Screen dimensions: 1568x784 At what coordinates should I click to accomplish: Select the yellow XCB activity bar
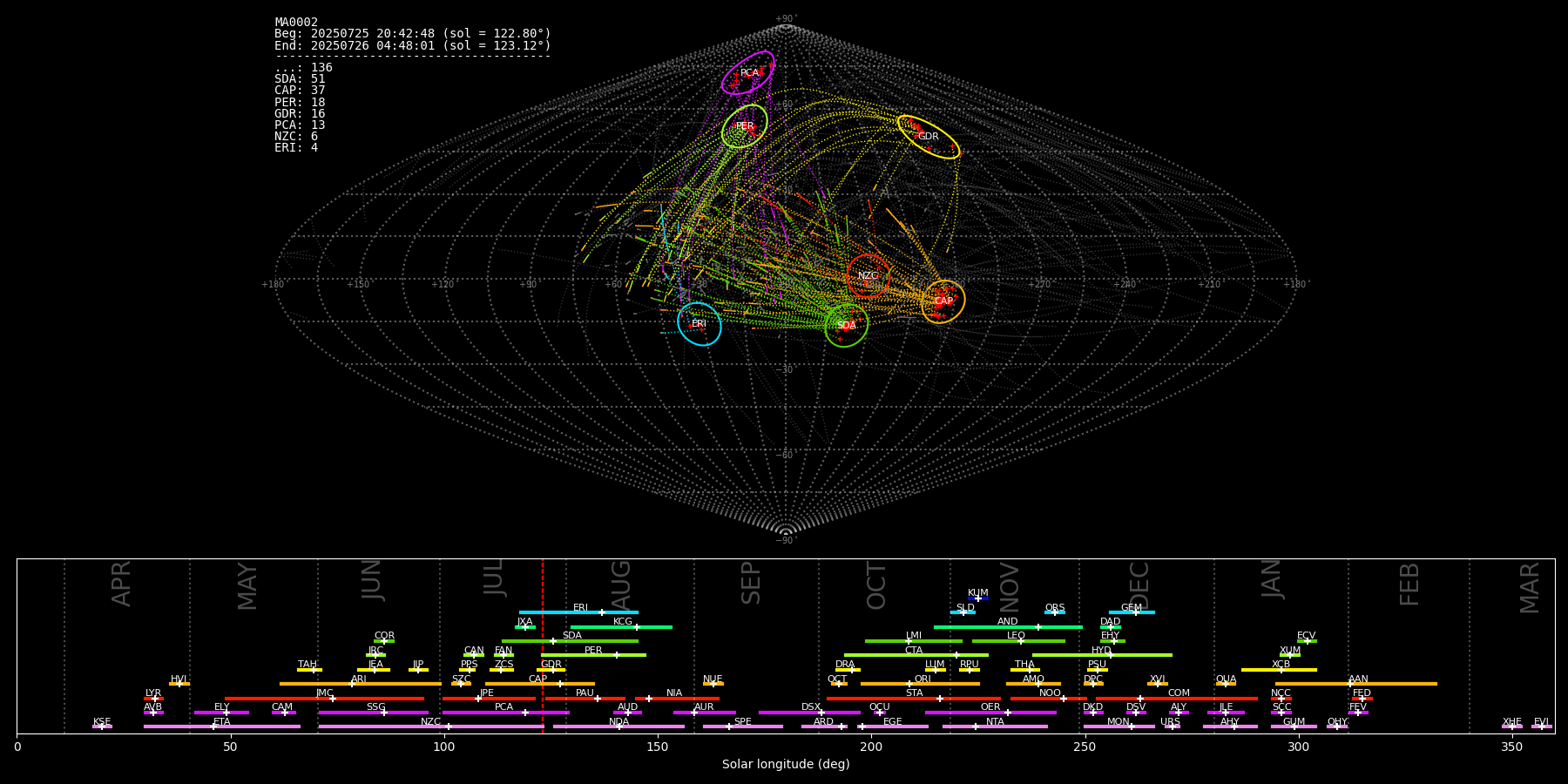[1279, 670]
